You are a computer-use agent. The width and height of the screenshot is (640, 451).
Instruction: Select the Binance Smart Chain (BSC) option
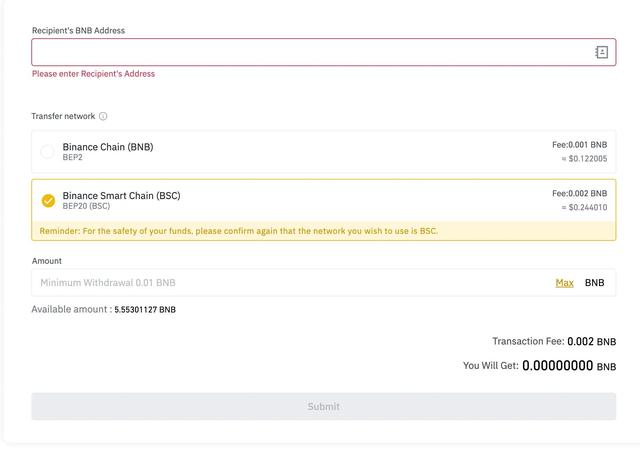pyautogui.click(x=324, y=200)
